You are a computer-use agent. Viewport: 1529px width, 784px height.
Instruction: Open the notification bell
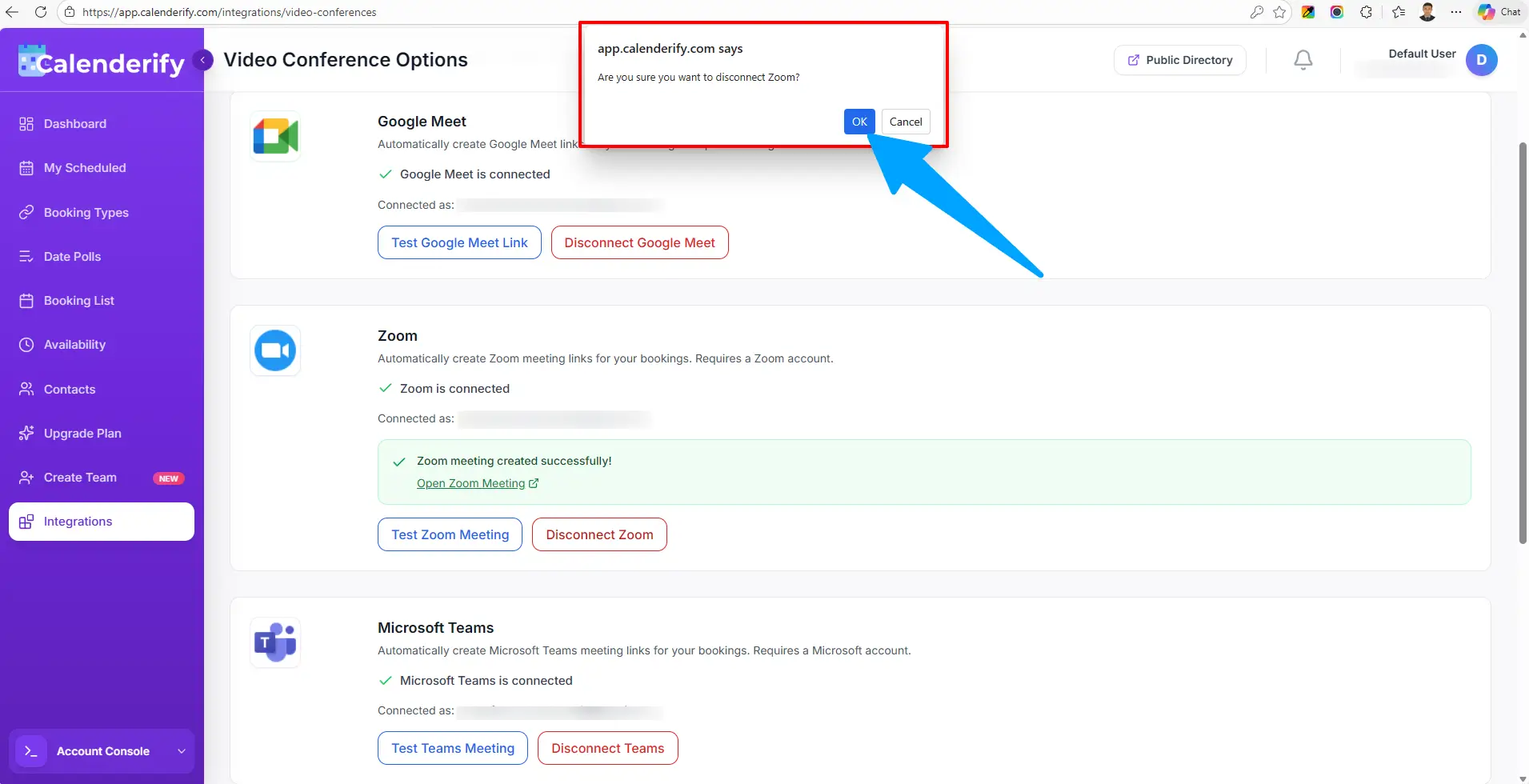1302,59
